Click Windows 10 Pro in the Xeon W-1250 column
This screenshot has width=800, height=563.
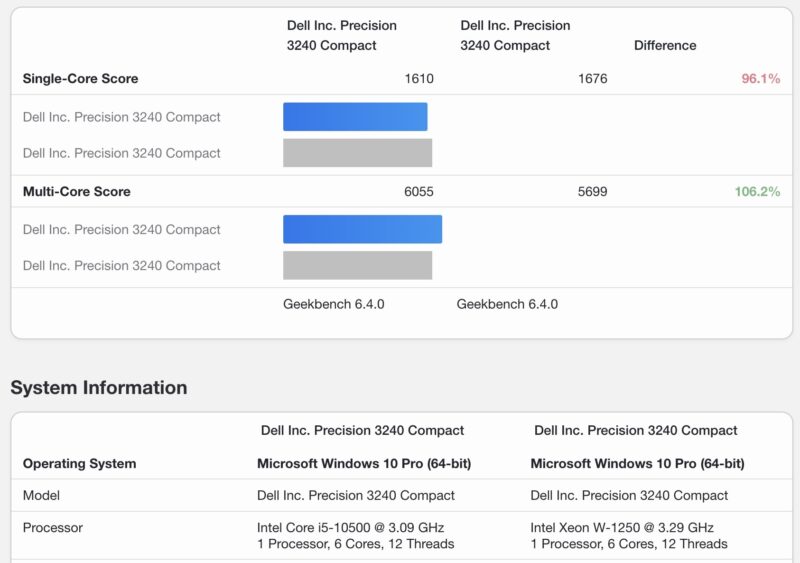pyautogui.click(x=637, y=463)
